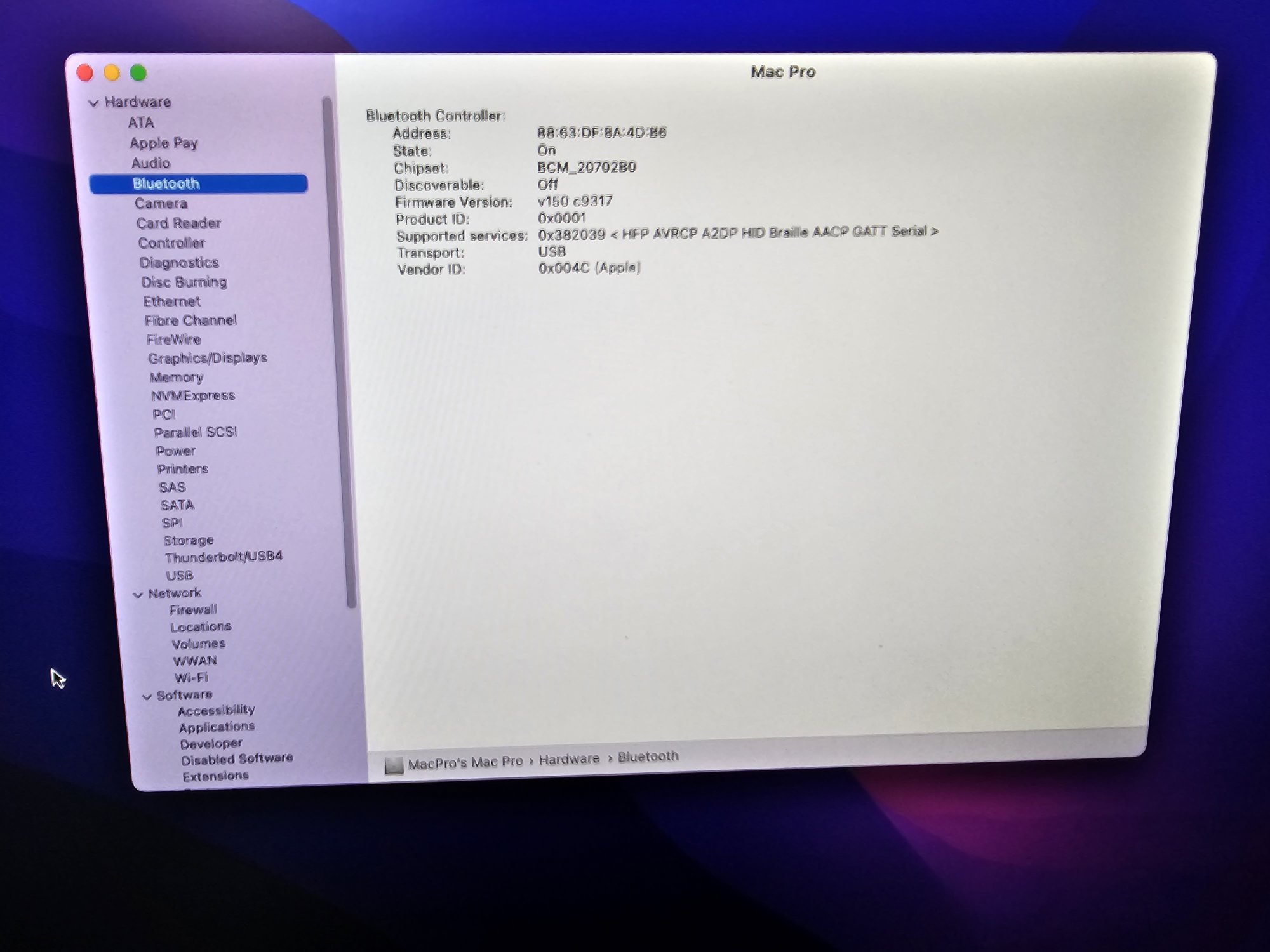Open the Wi-Fi network entry

click(191, 678)
